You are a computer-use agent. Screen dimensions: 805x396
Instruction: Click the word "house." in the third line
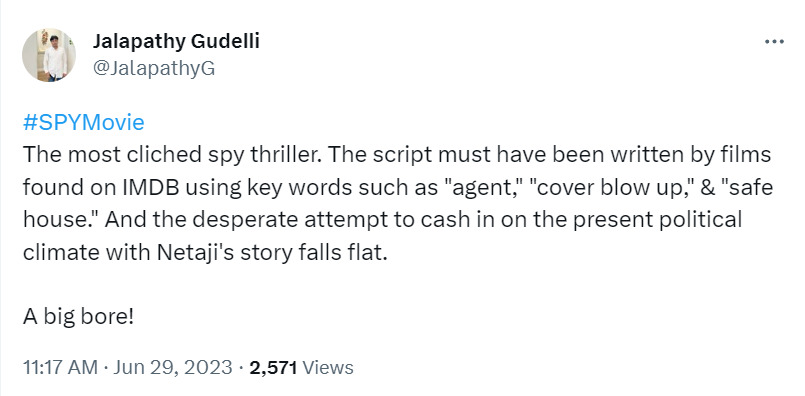pos(62,220)
